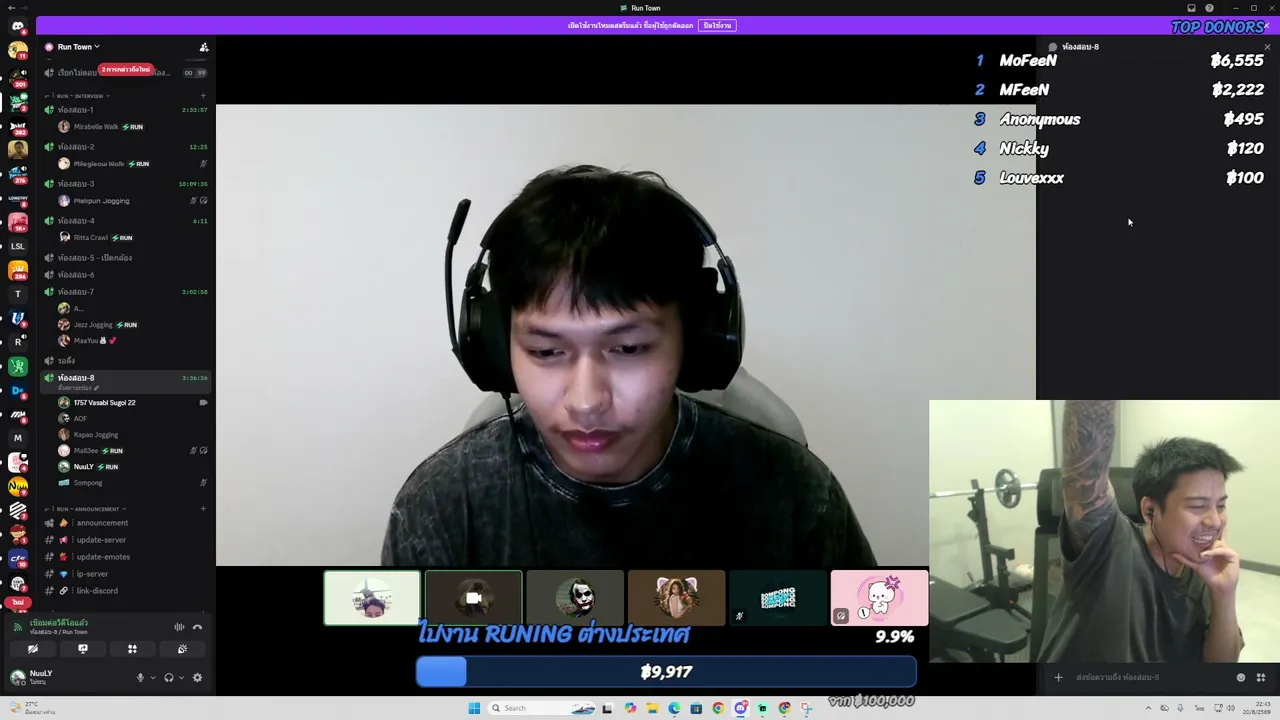Open the server with the 382 badge

18,125
